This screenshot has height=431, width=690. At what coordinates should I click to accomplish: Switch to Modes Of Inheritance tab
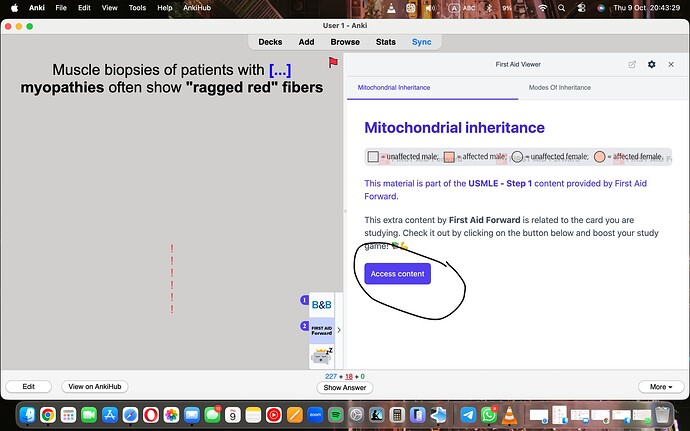560,88
